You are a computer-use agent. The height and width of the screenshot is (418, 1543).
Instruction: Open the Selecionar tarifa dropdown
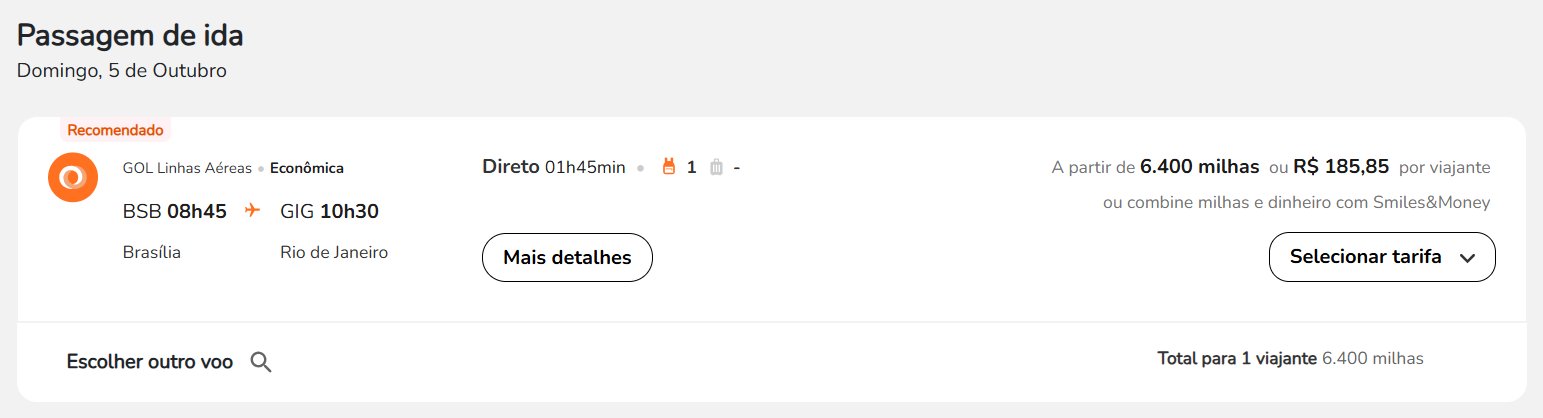point(1382,257)
